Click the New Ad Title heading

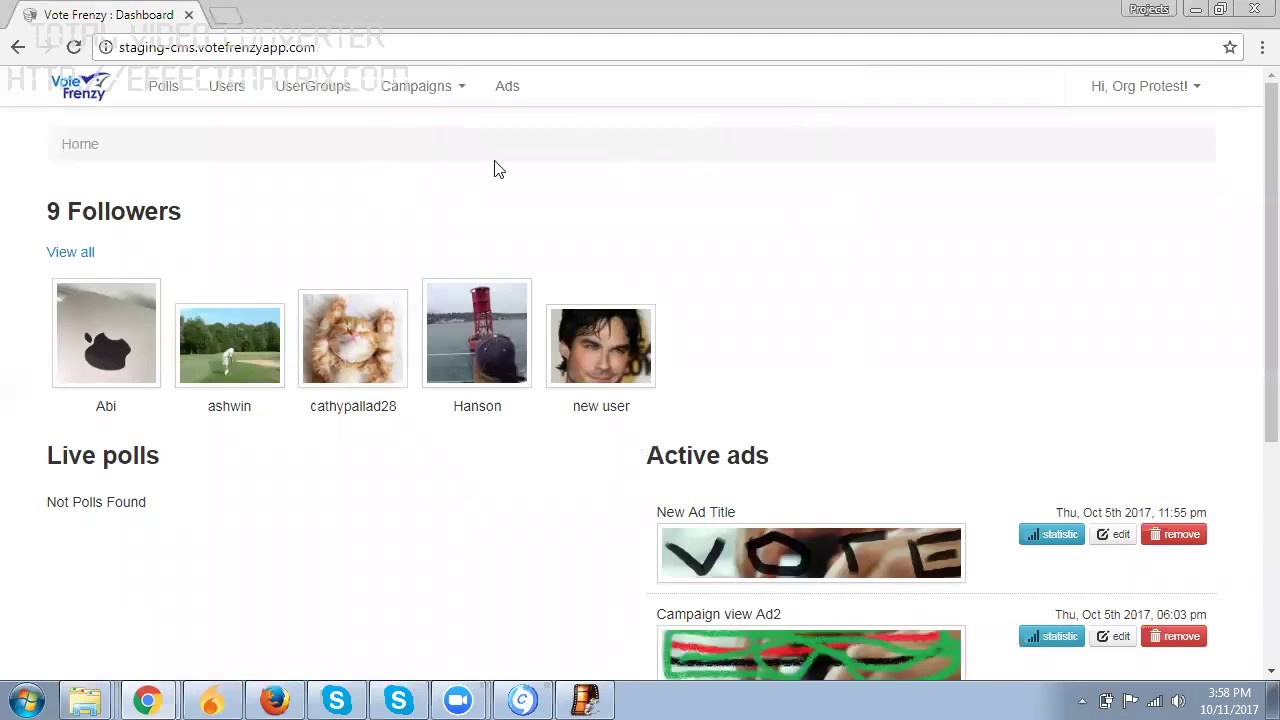pos(696,512)
